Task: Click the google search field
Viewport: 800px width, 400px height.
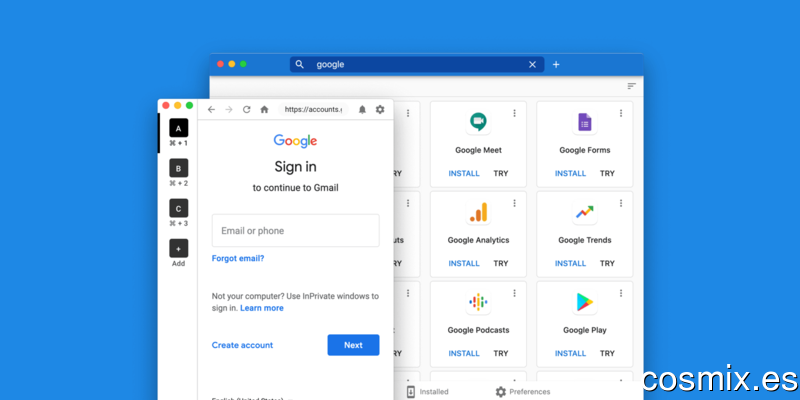Action: [417, 64]
